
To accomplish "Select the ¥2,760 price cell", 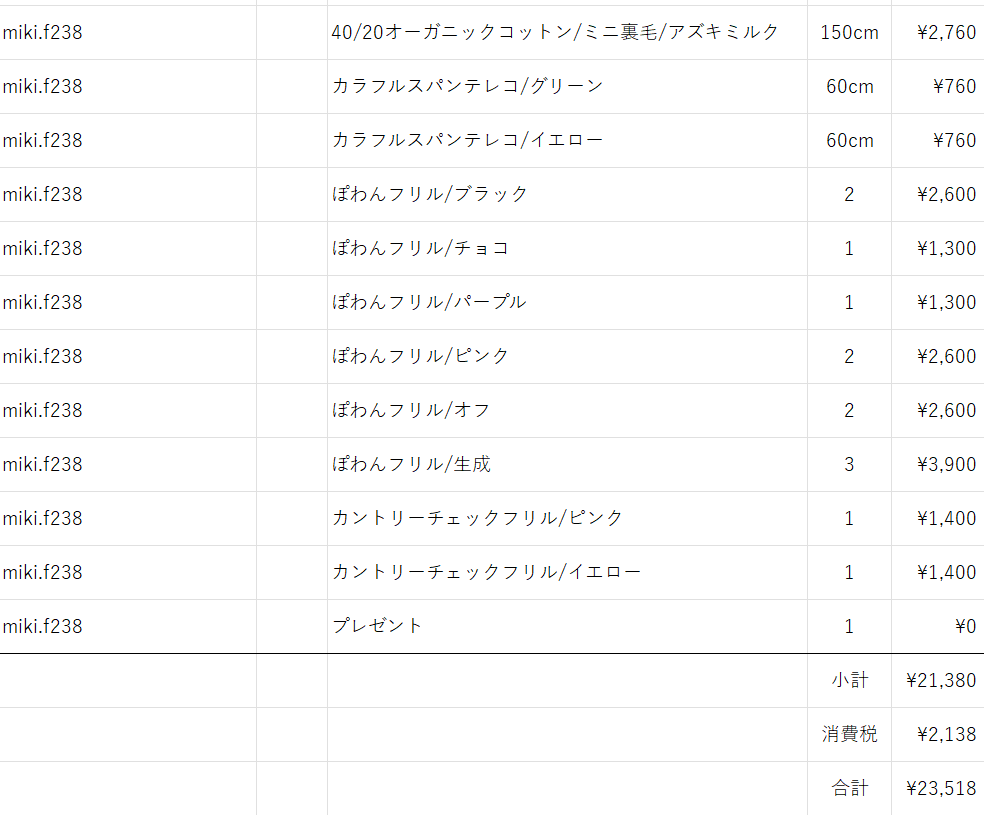I will point(938,33).
